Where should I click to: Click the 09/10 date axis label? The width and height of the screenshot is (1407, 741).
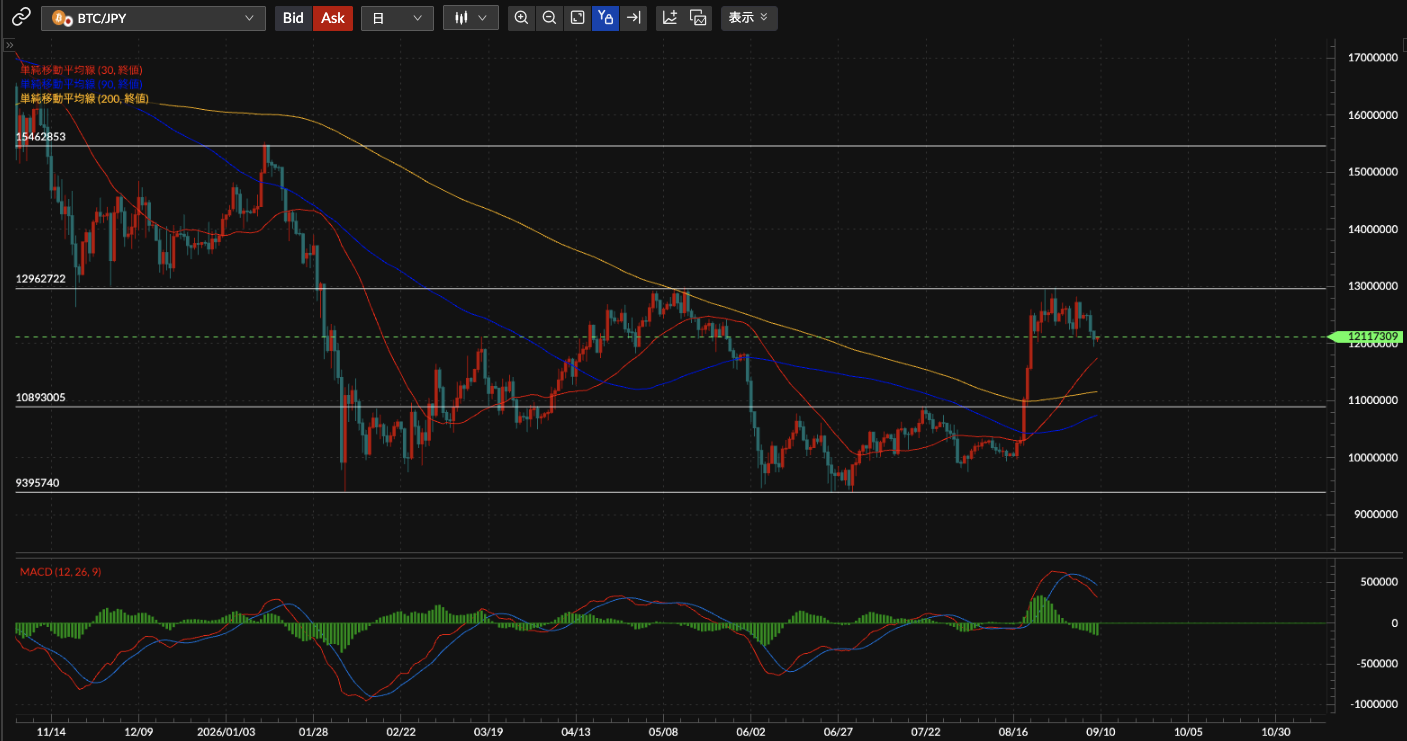[x=1100, y=731]
